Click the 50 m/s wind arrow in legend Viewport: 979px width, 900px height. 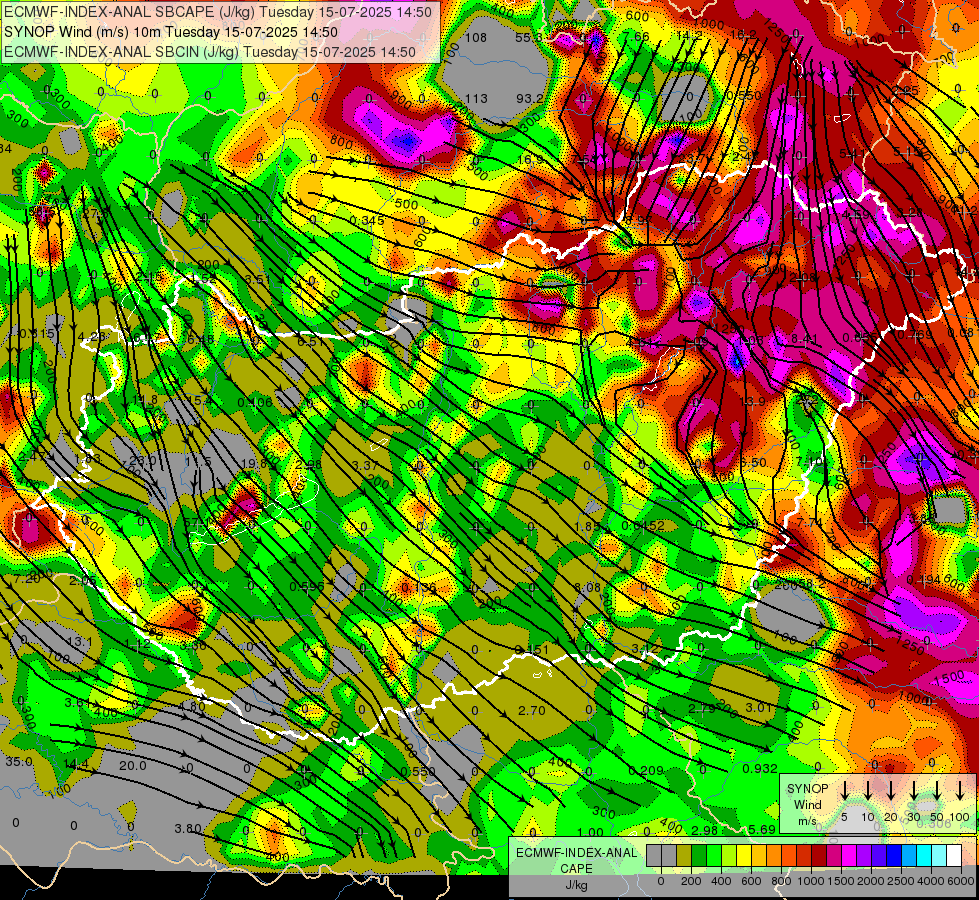[937, 791]
